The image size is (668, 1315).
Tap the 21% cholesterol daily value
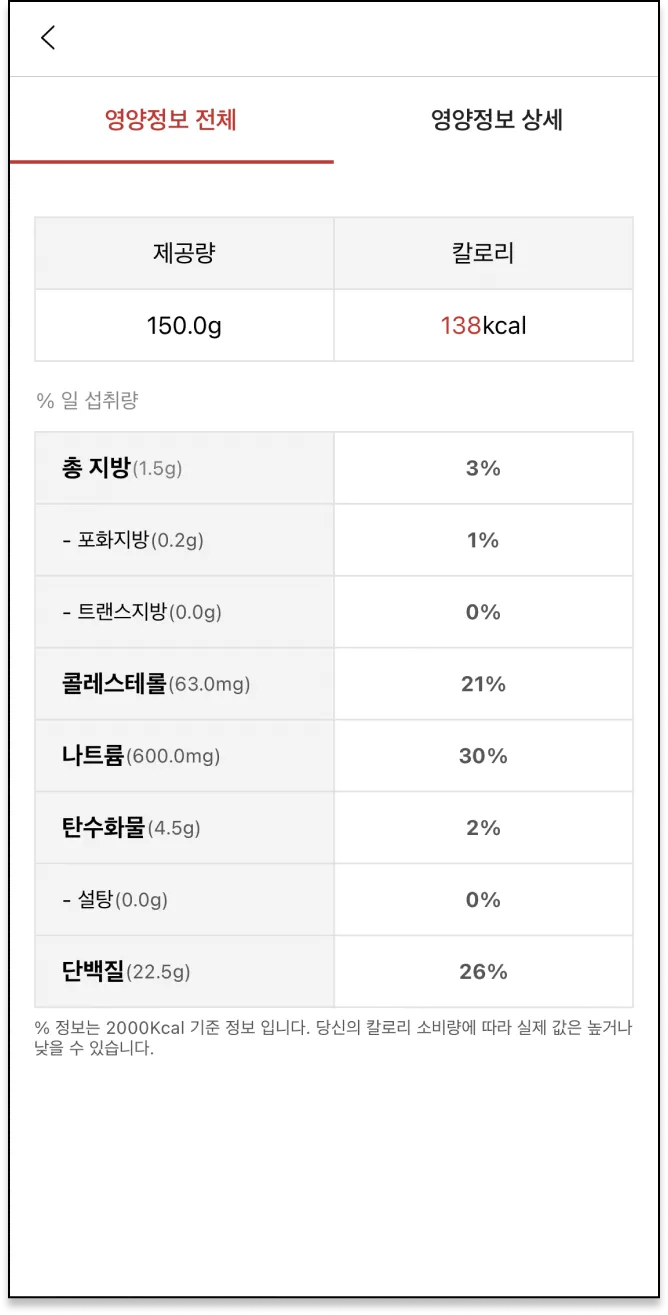click(x=483, y=684)
